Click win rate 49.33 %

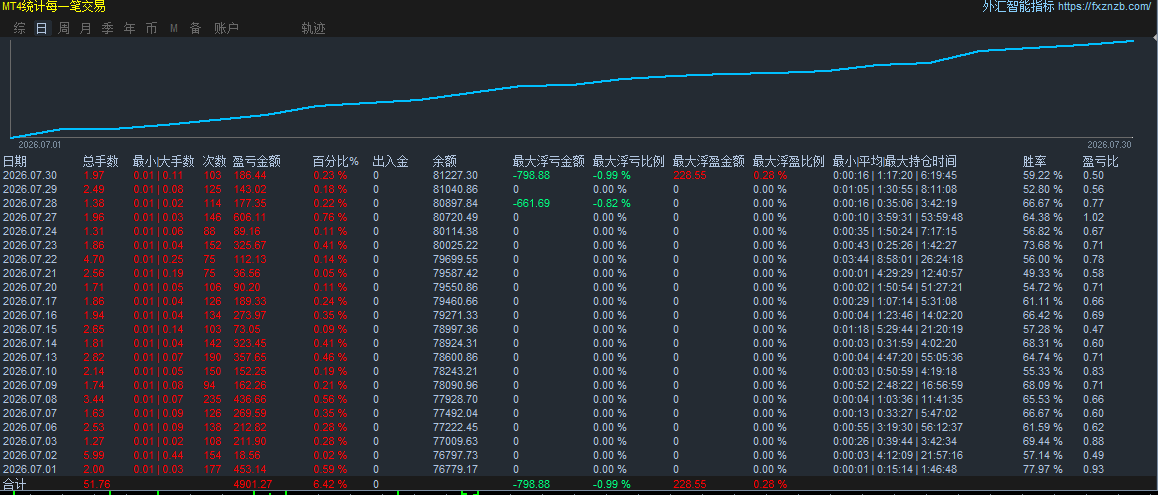(x=1042, y=273)
